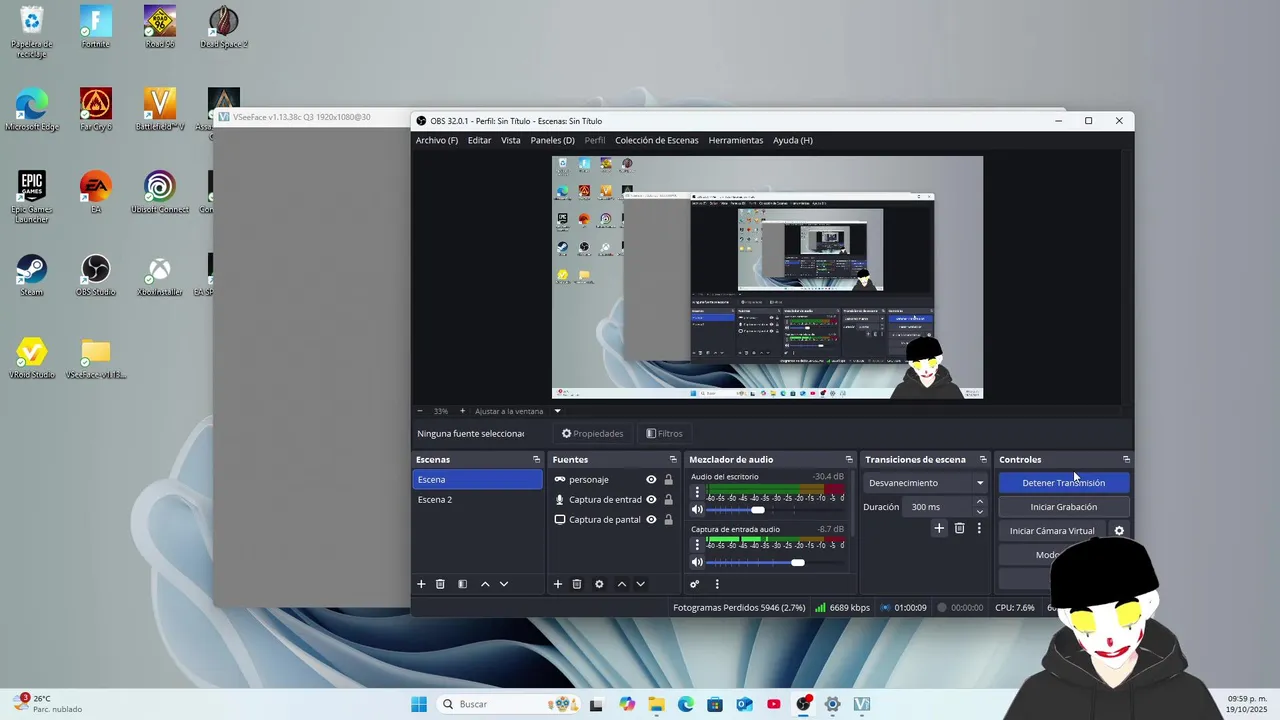Open transition properties three-dot menu
This screenshot has height=720, width=1280.
click(979, 528)
